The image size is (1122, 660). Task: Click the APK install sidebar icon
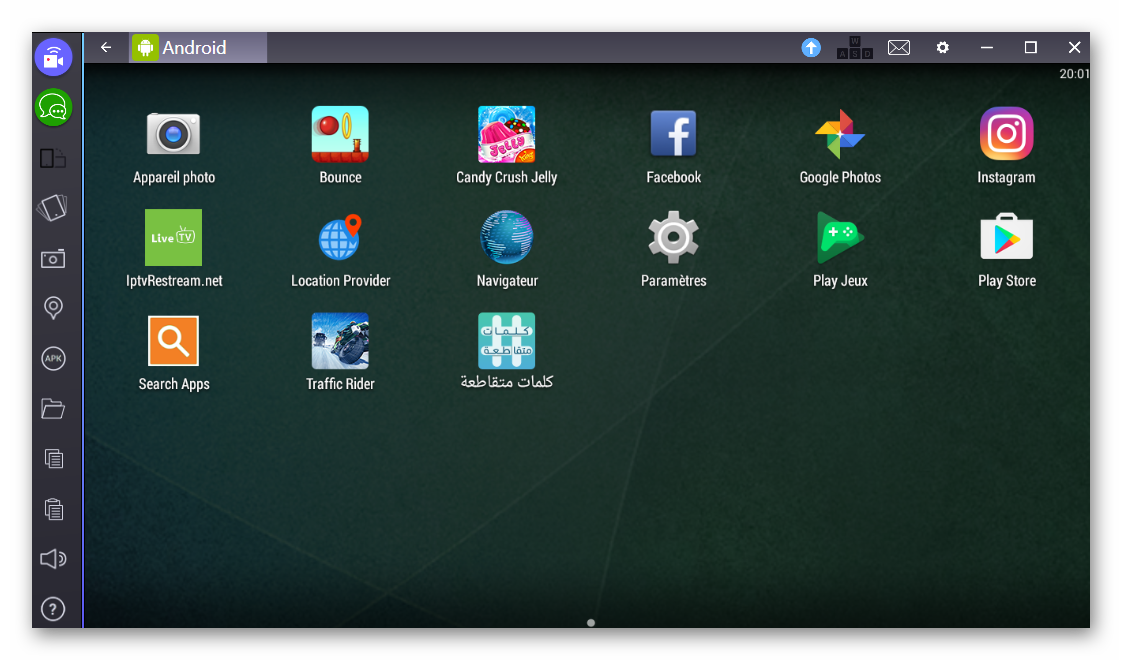pyautogui.click(x=53, y=358)
